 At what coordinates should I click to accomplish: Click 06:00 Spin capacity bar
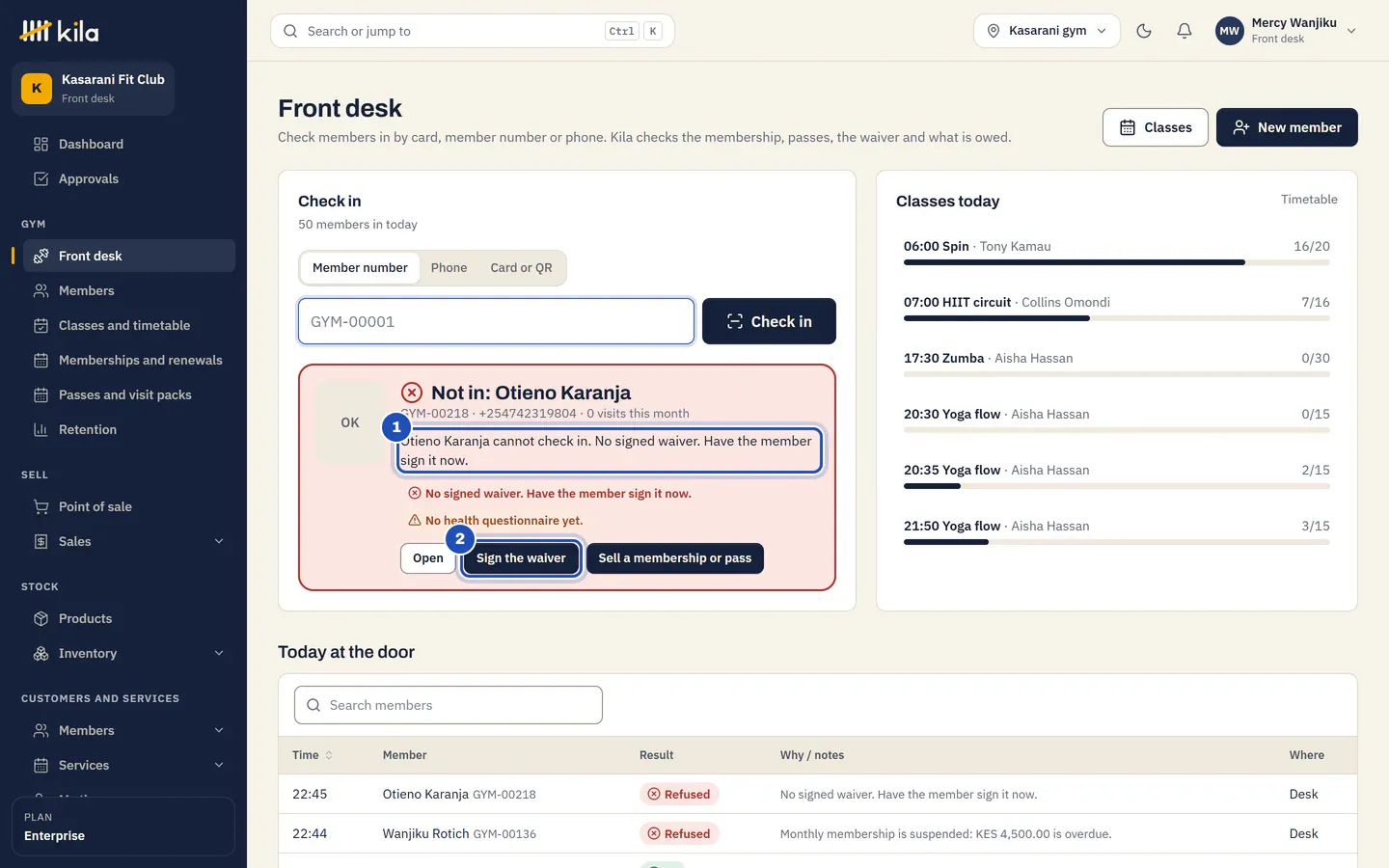click(1116, 262)
